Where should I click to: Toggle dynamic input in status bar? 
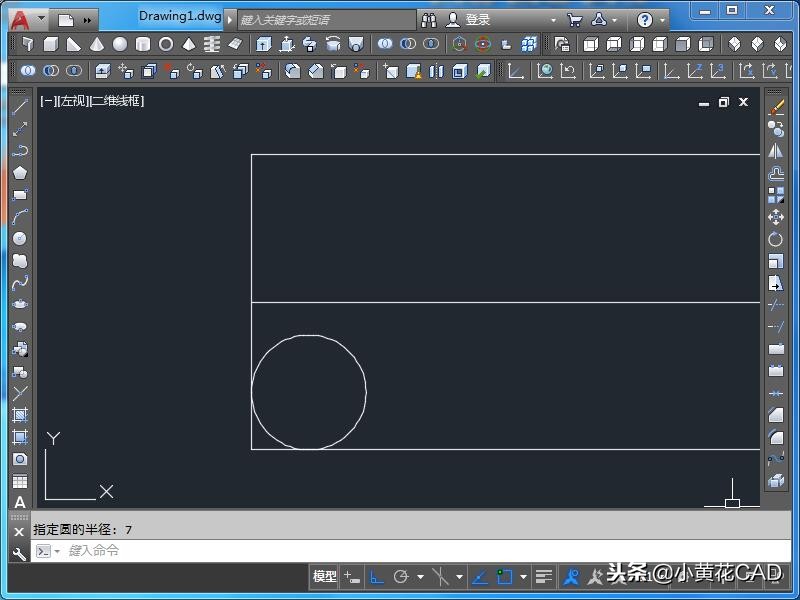(352, 577)
